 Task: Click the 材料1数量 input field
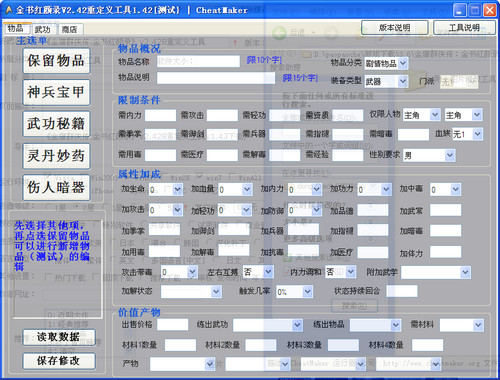click(180, 345)
